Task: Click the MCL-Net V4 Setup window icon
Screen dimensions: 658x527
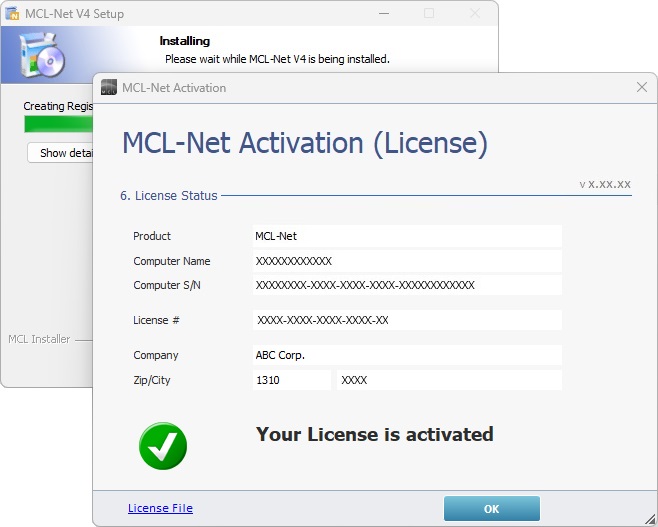Action: click(x=12, y=13)
